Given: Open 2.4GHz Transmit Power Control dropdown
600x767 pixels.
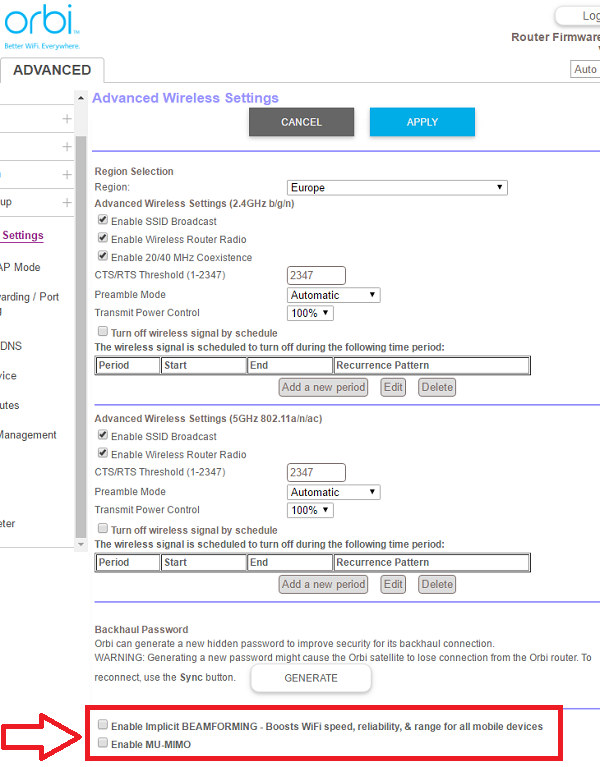Looking at the screenshot, I should [x=310, y=313].
